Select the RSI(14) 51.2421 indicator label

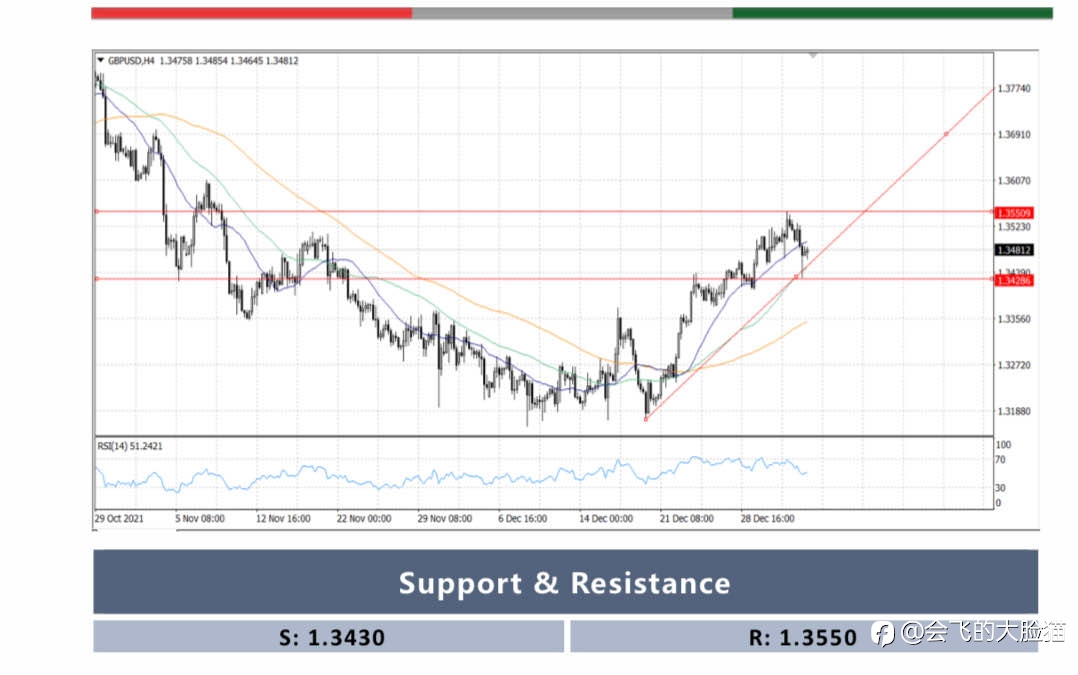coord(130,446)
